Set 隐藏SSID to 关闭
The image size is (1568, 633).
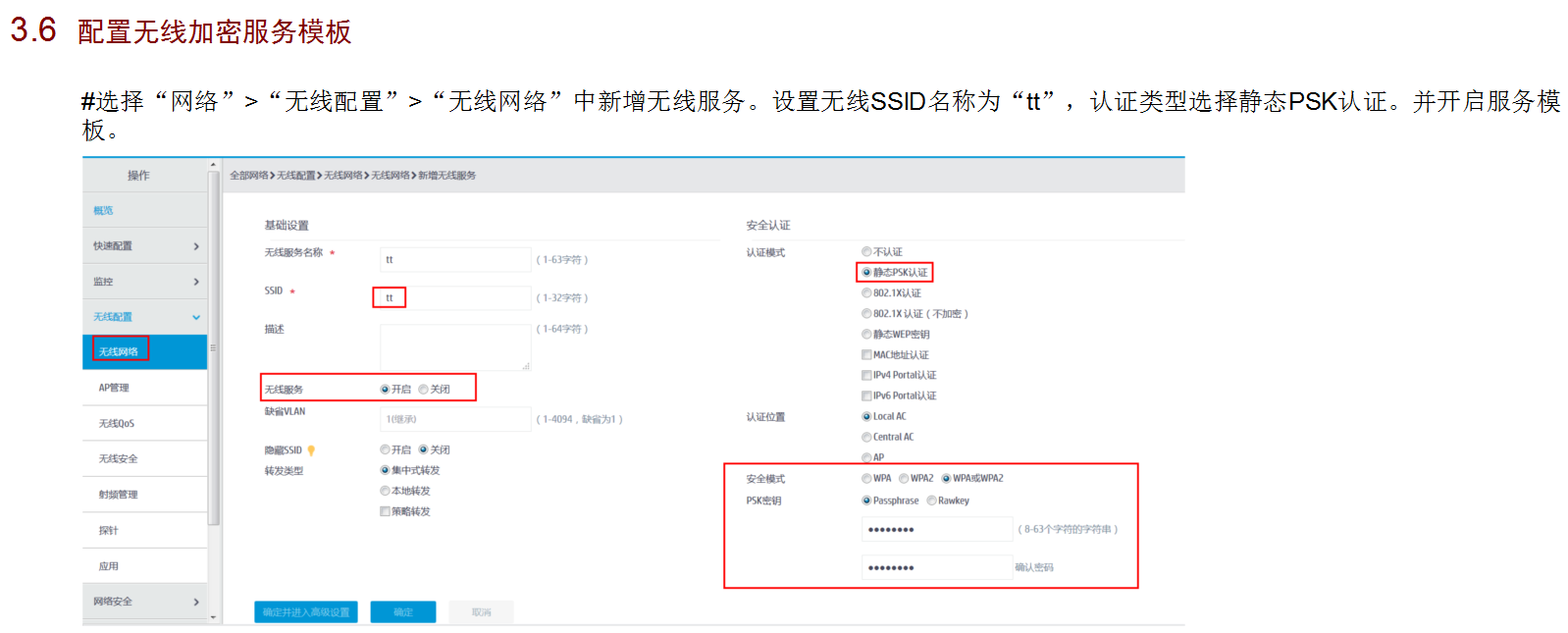click(423, 449)
